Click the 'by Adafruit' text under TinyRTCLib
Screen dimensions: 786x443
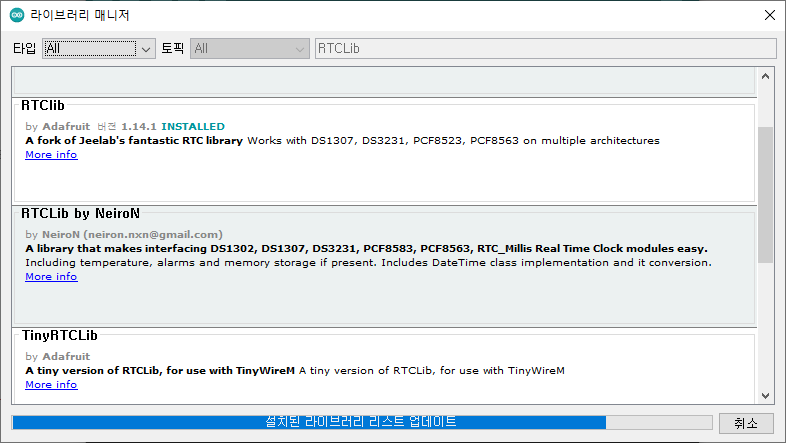point(58,356)
